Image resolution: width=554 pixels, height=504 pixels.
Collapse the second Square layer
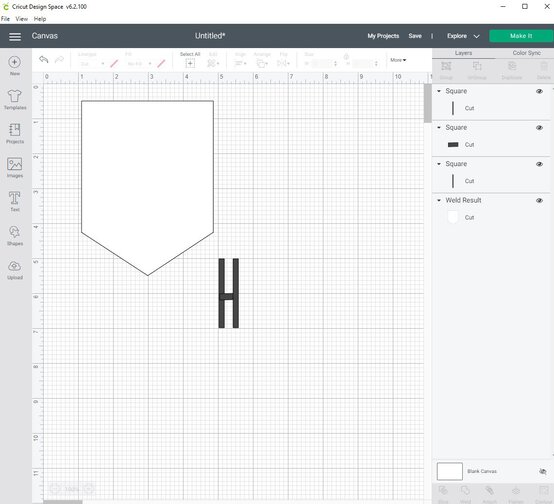pyautogui.click(x=439, y=128)
